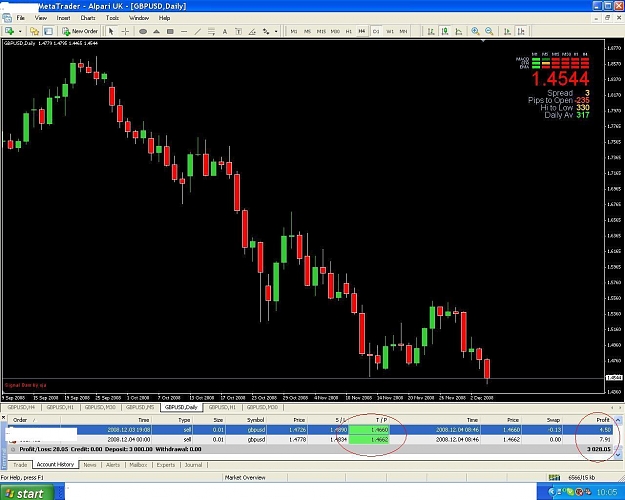This screenshot has height=500, width=625.
Task: Open the New Chart dropdown arrow
Action: (20, 31)
